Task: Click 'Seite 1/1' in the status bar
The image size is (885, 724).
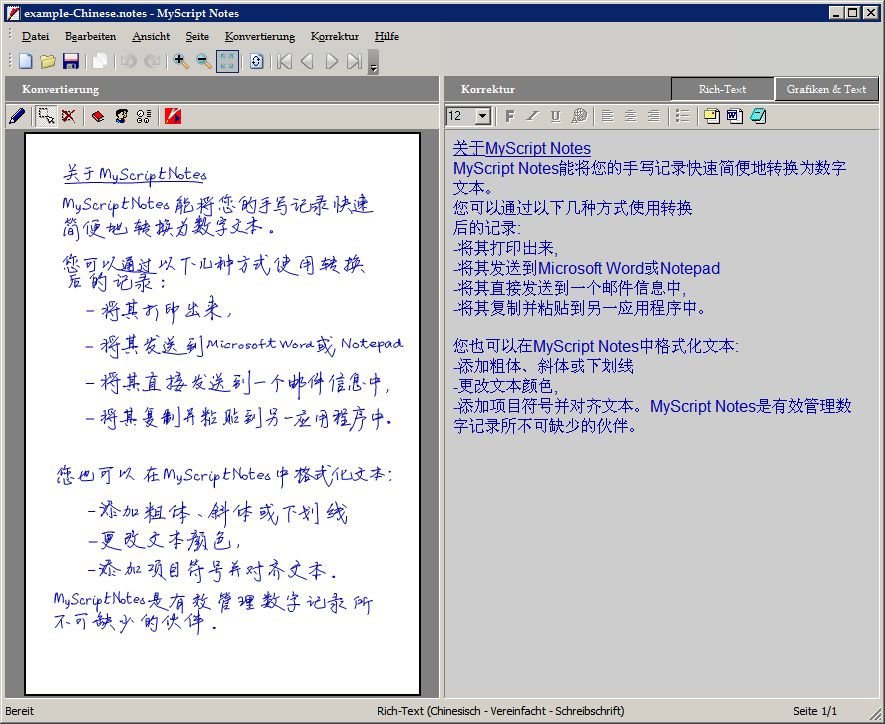Action: pyautogui.click(x=814, y=711)
